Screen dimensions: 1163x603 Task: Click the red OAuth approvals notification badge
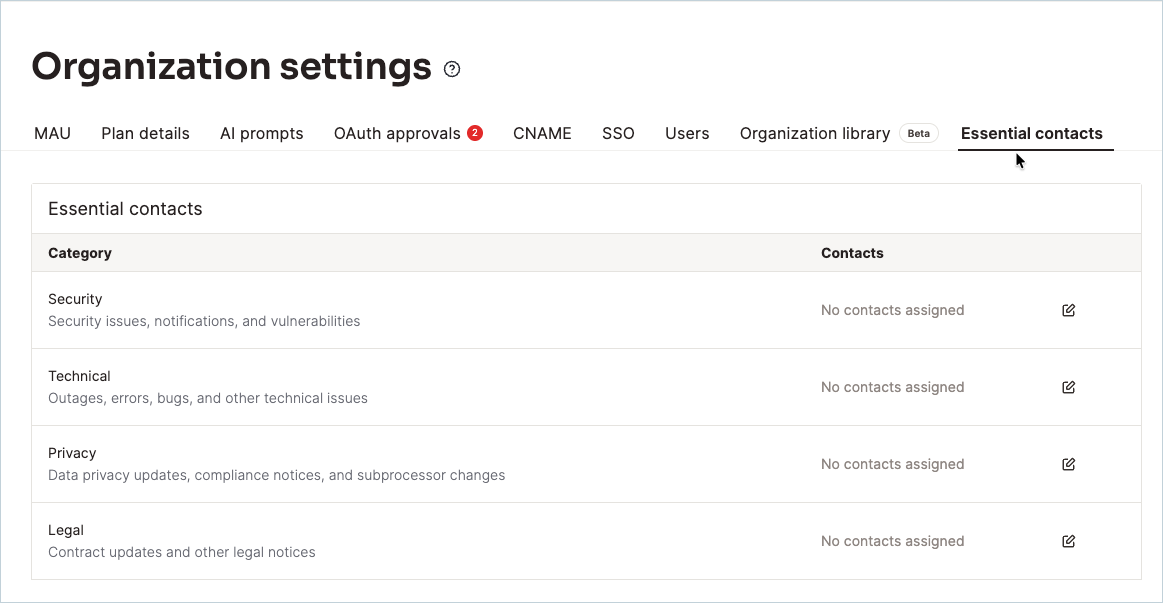[475, 133]
